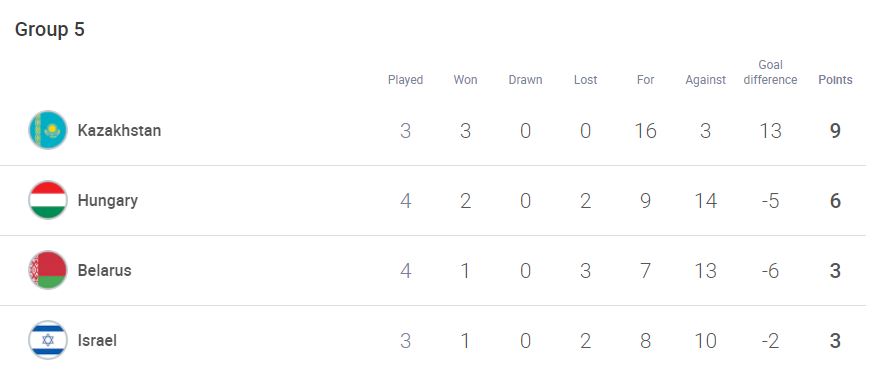This screenshot has width=879, height=389.
Task: Click the Drawn column header
Action: point(525,80)
